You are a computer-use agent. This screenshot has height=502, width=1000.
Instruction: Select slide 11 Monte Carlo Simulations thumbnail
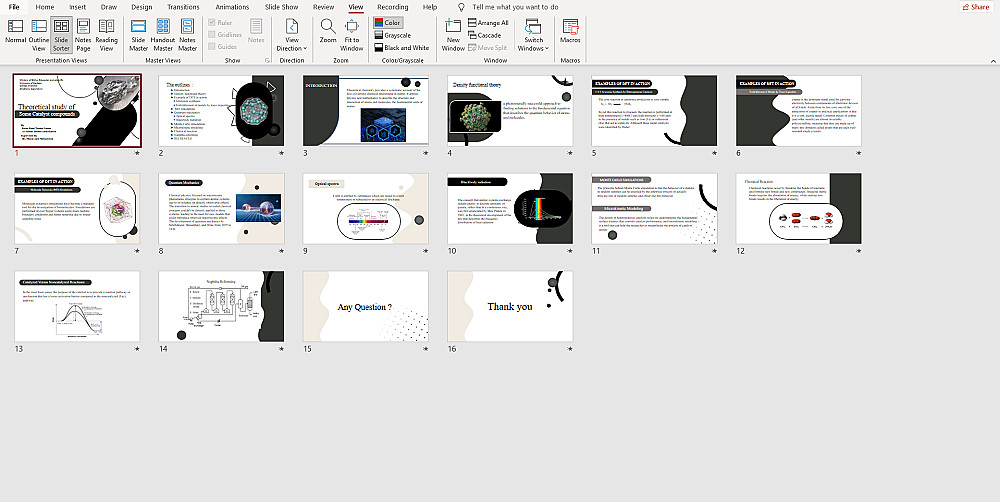tap(654, 209)
